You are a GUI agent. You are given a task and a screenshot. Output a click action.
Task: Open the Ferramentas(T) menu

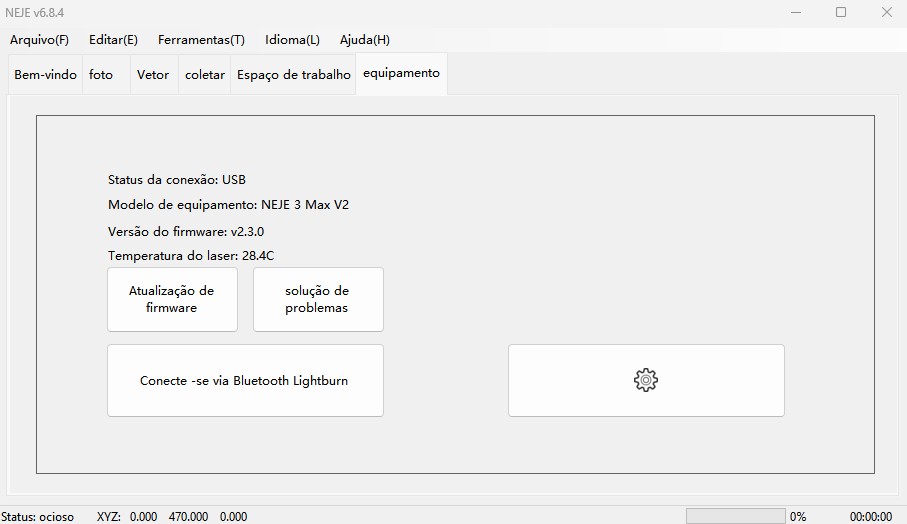coord(201,40)
